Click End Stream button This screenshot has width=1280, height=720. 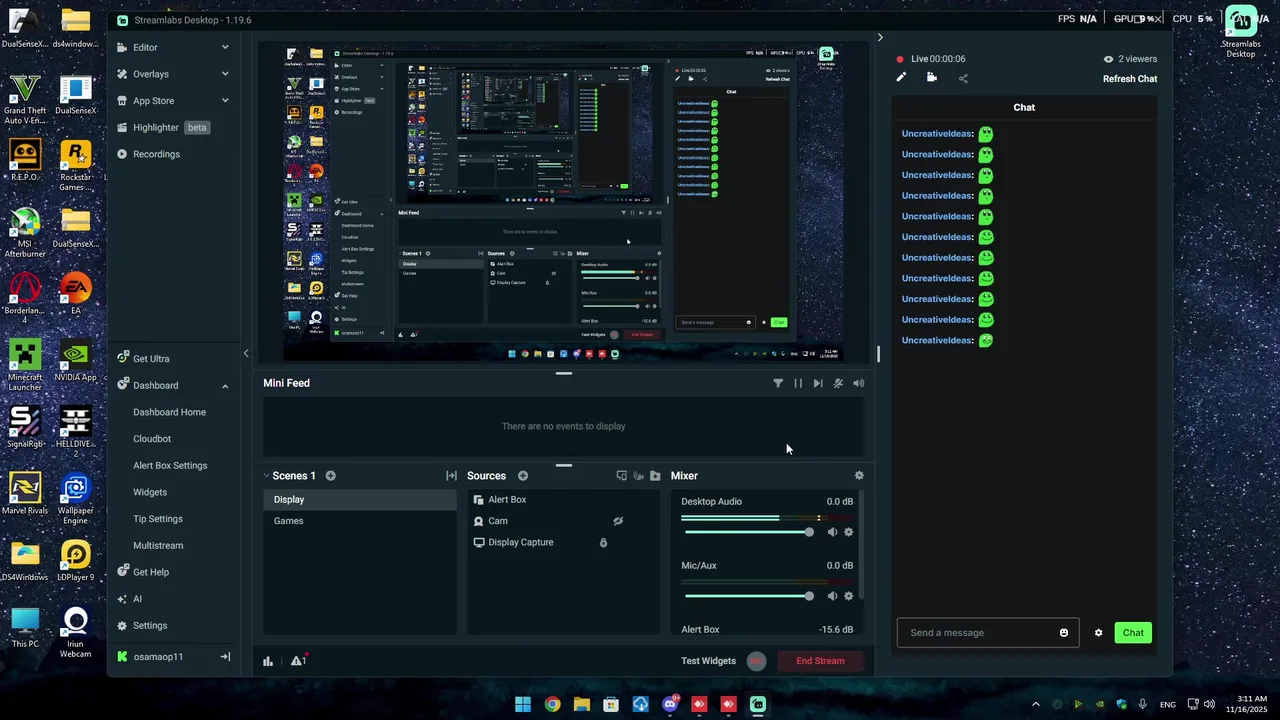coord(820,661)
